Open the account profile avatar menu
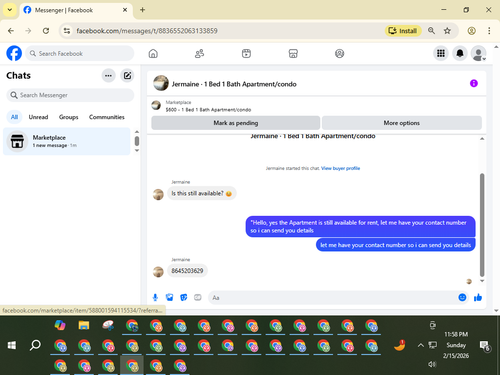Image resolution: width=500 pixels, height=375 pixels. click(x=478, y=53)
